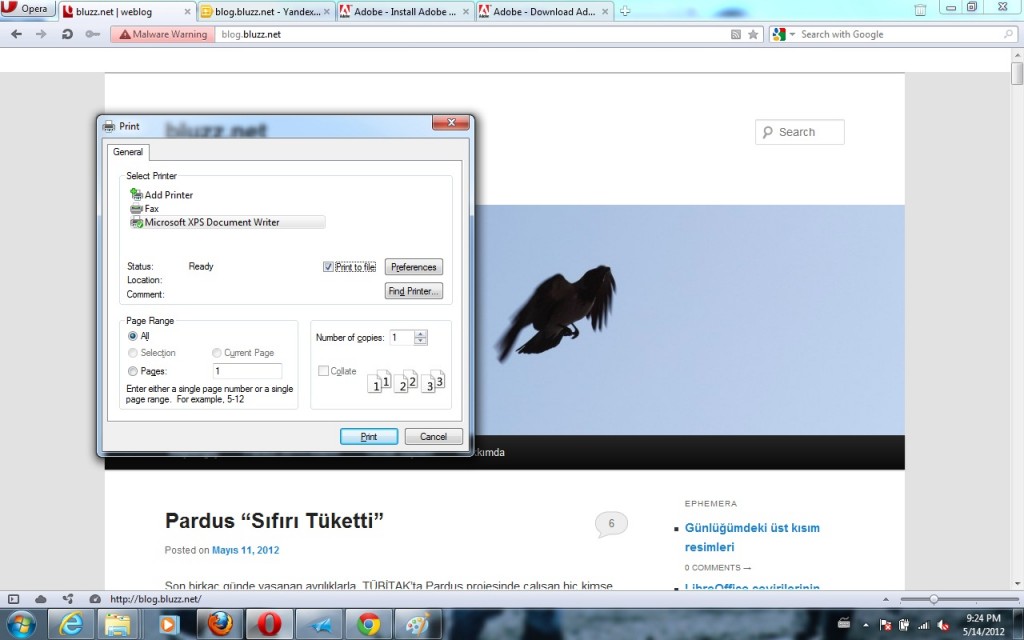The image size is (1024, 640).
Task: Decrease the number of copies
Action: 421,342
